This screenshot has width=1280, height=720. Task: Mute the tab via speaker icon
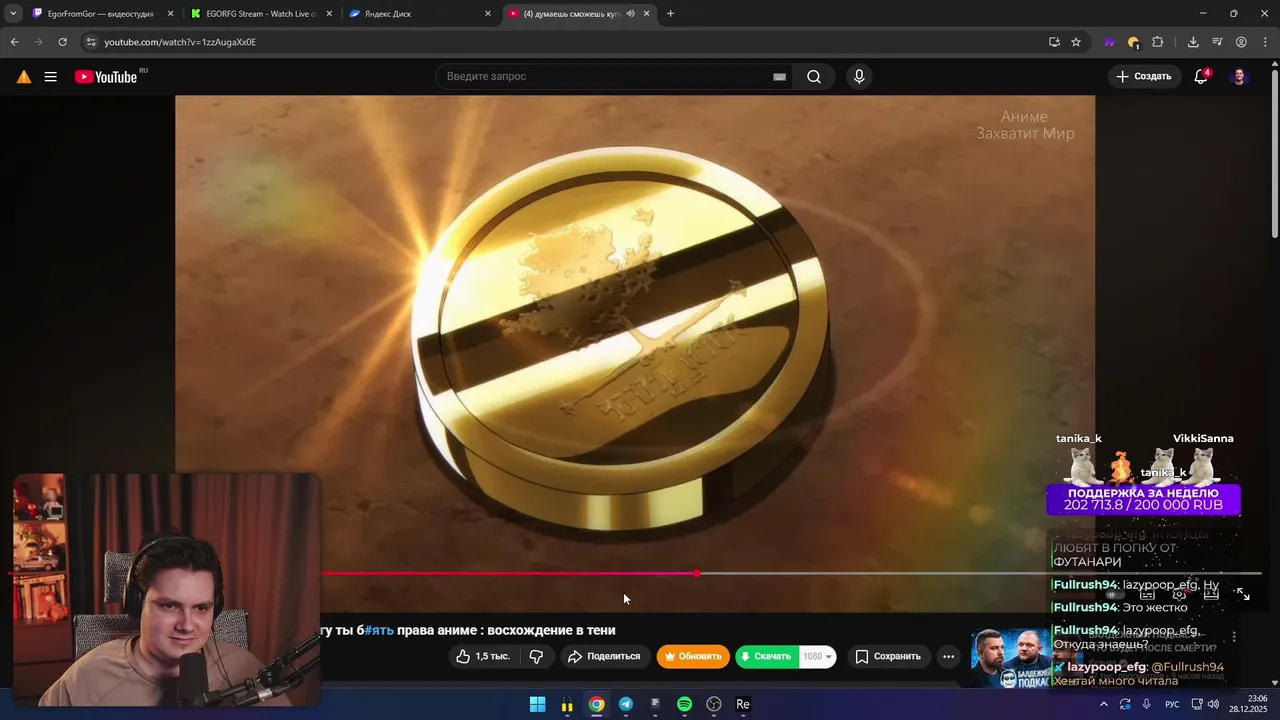tap(630, 14)
